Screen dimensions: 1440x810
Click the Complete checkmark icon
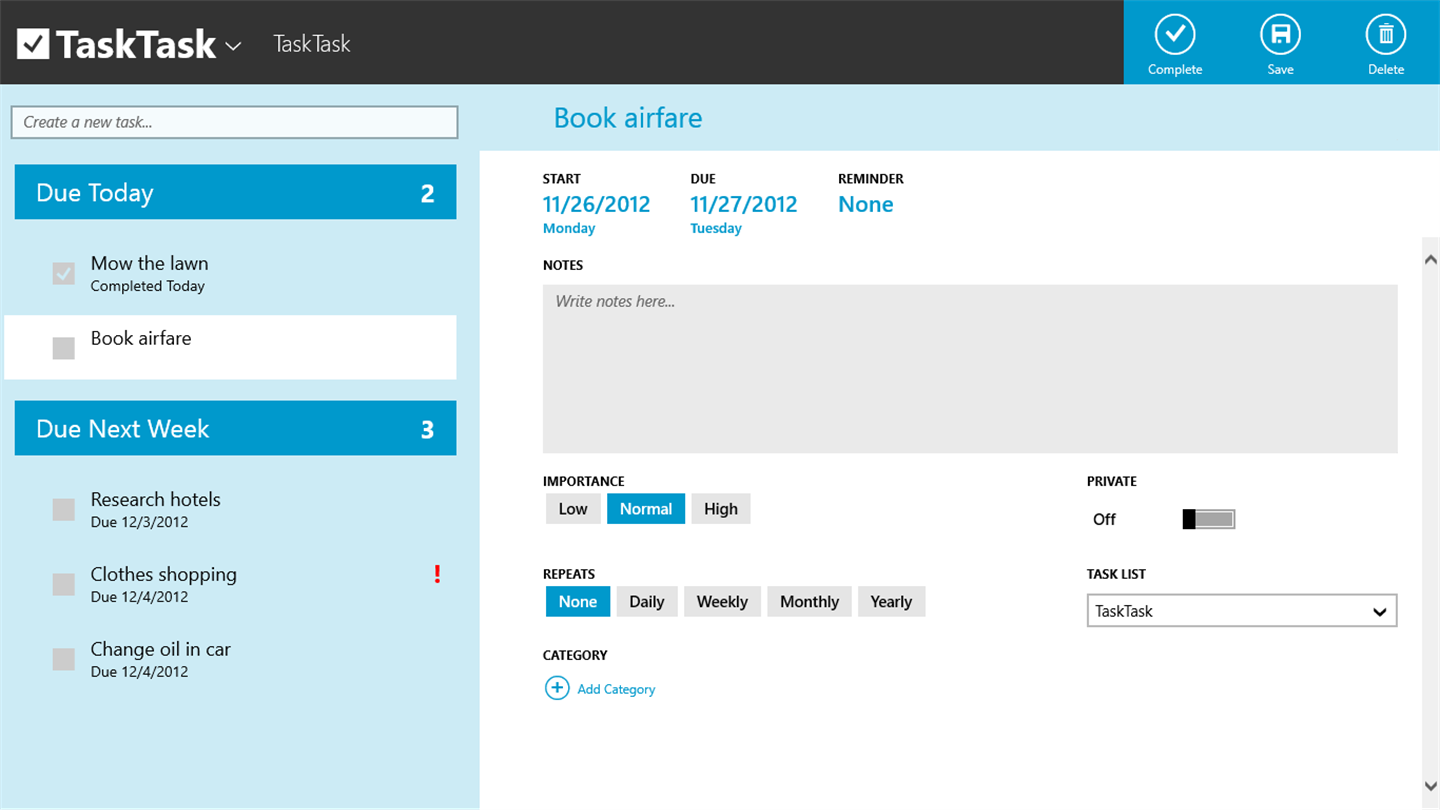point(1175,35)
